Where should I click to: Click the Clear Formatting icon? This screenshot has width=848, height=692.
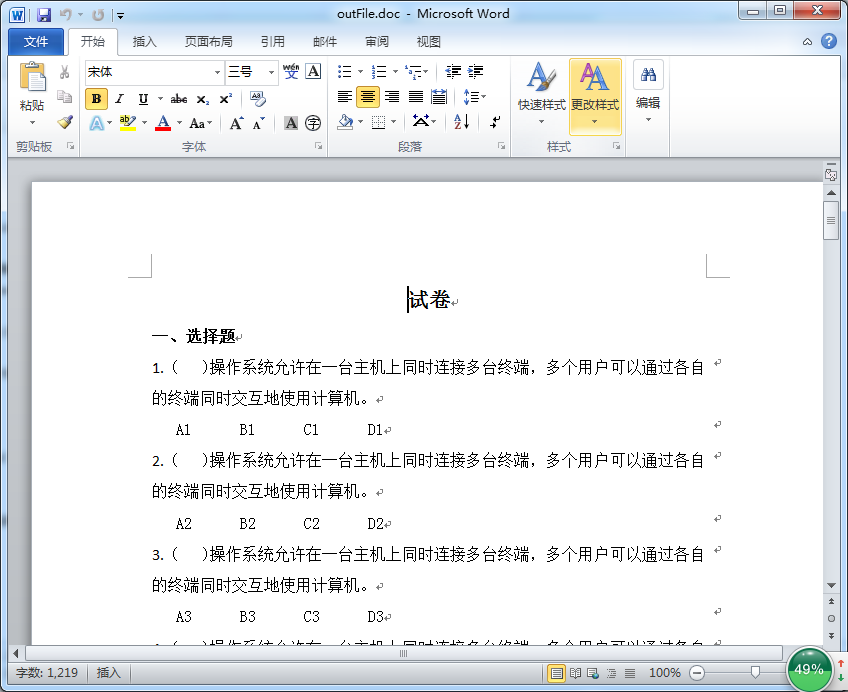pyautogui.click(x=258, y=98)
